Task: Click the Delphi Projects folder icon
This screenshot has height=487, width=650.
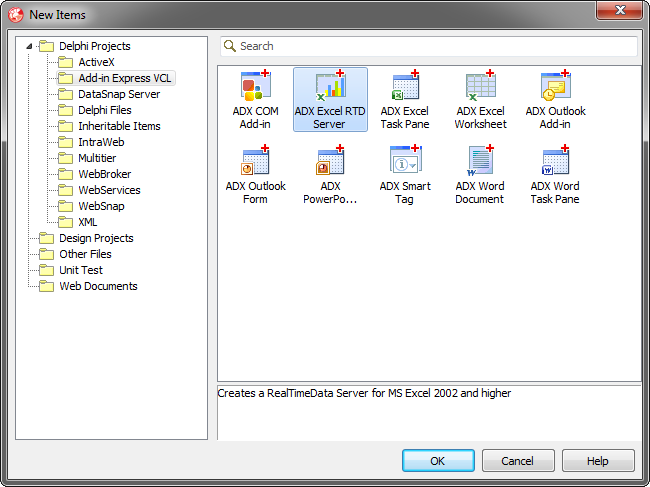Action: [46, 46]
